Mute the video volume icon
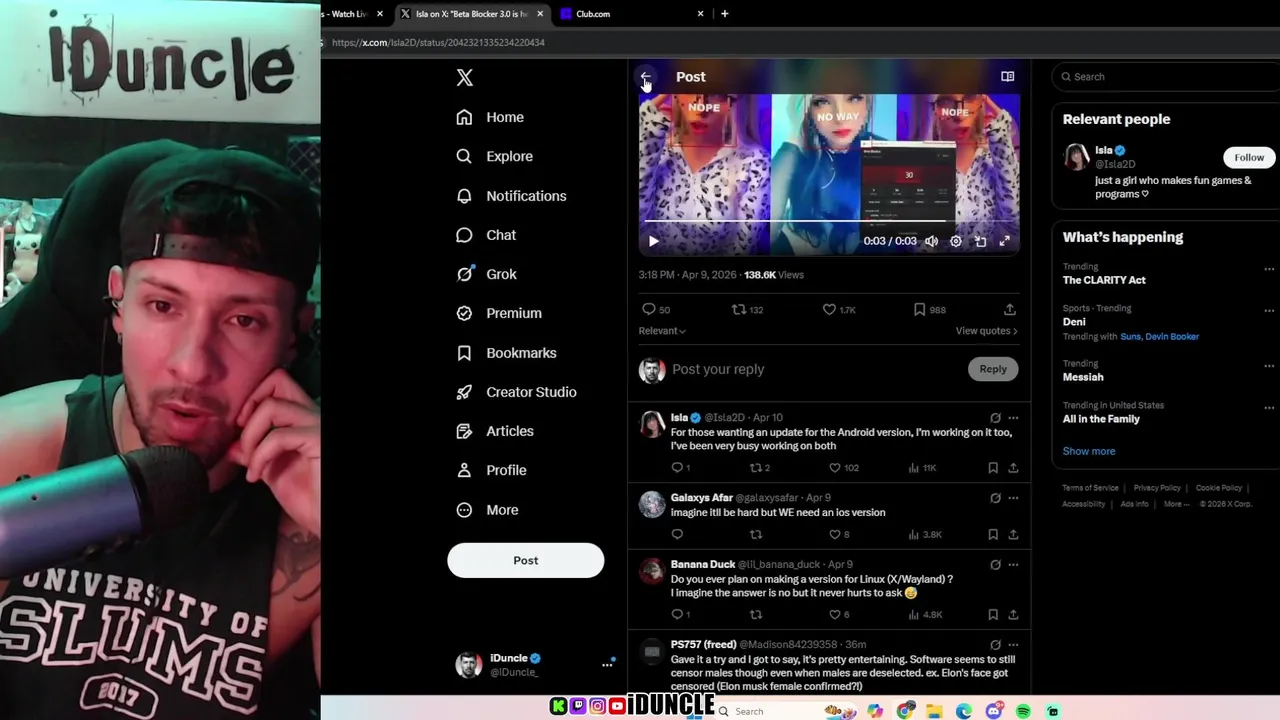The width and height of the screenshot is (1280, 720). [931, 241]
